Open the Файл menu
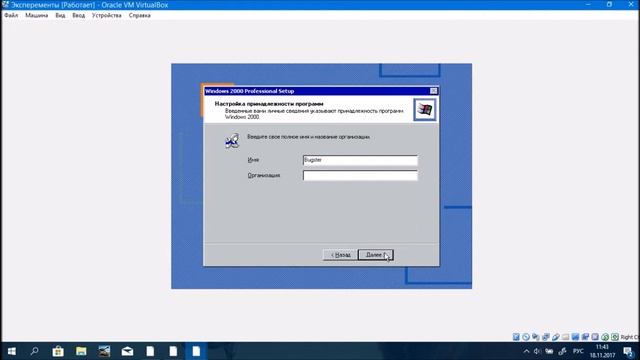Image resolution: width=640 pixels, height=360 pixels. (11, 15)
